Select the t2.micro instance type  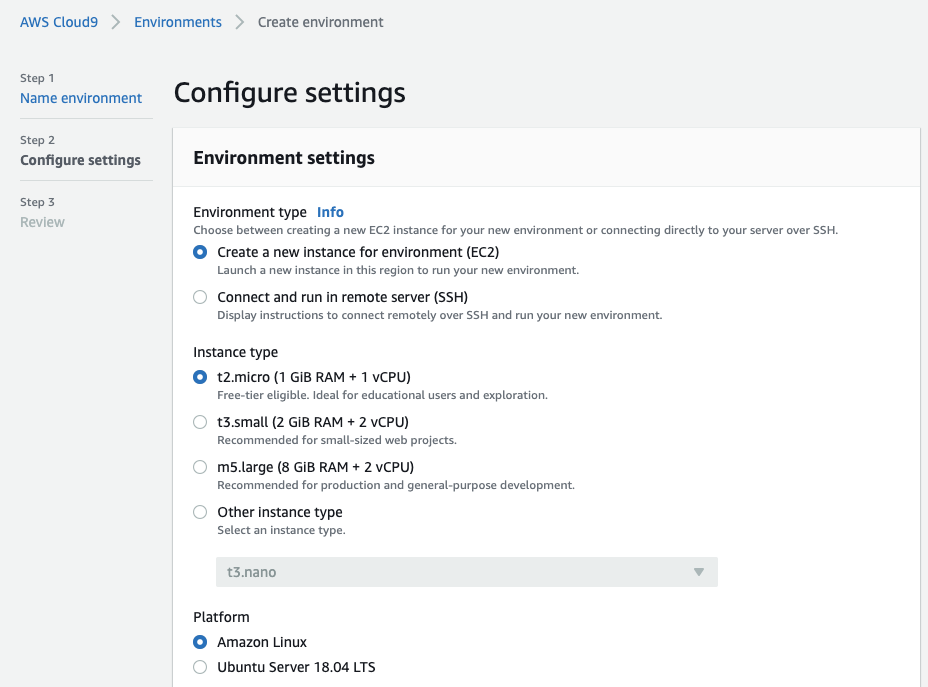[200, 377]
